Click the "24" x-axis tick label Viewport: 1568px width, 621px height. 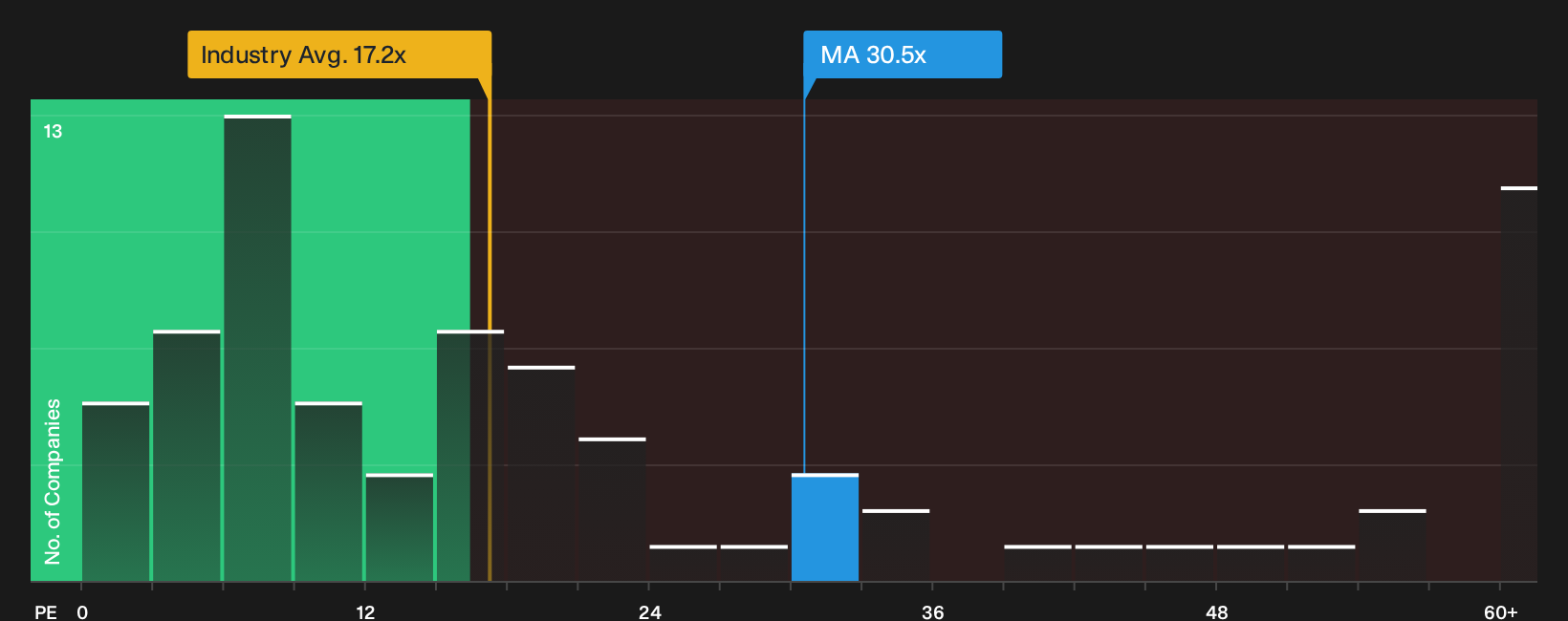point(649,612)
